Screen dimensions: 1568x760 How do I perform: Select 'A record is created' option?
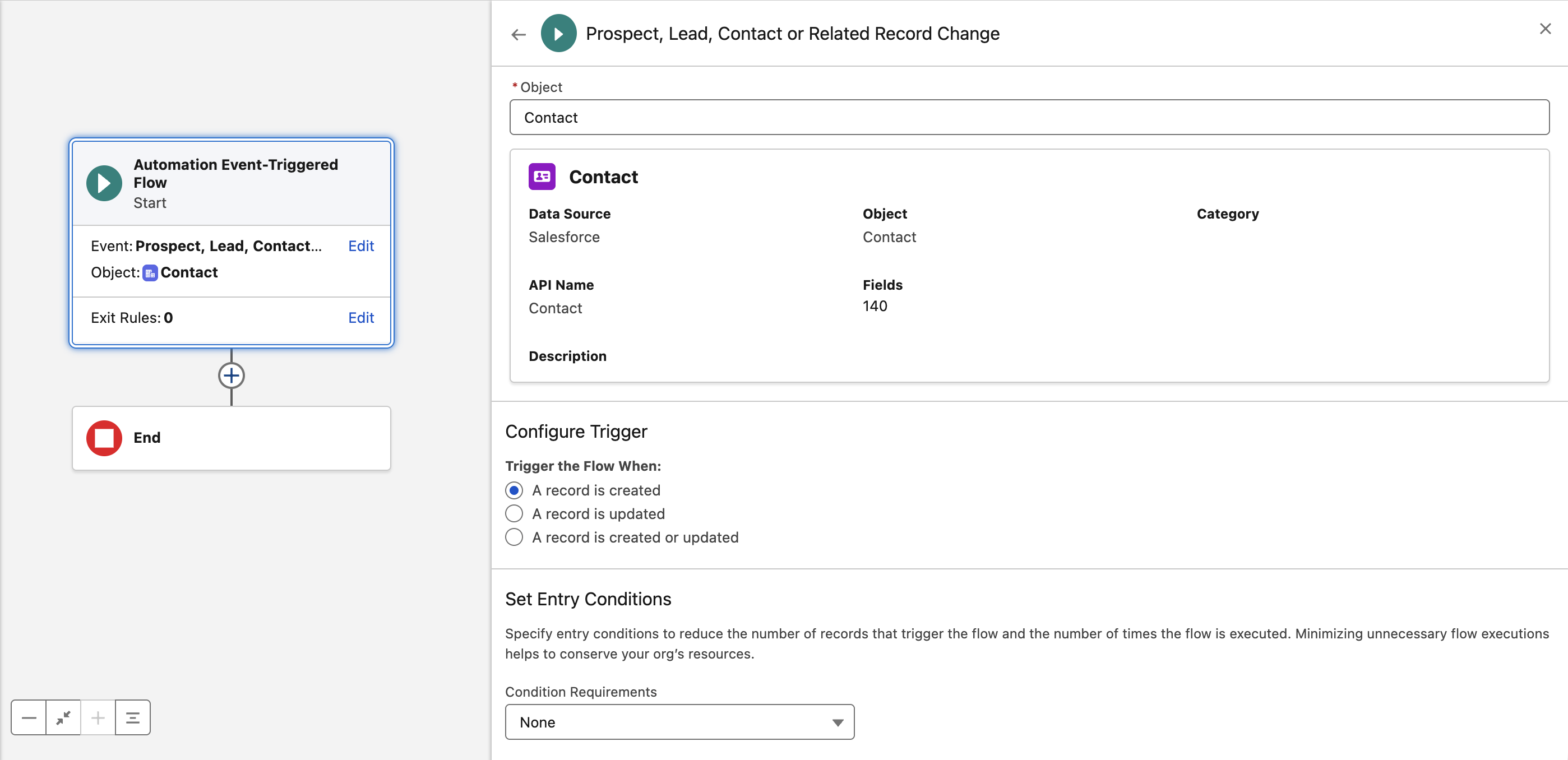click(514, 490)
